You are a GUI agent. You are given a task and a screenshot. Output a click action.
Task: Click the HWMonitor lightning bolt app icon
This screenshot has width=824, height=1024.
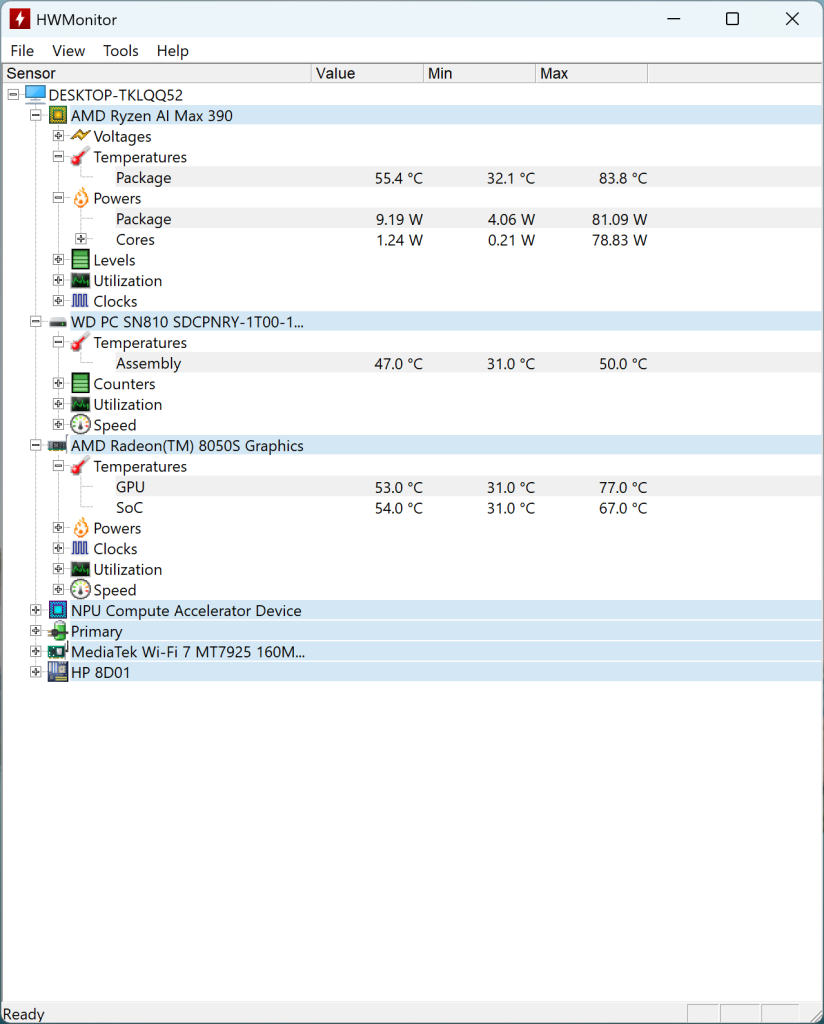20,19
